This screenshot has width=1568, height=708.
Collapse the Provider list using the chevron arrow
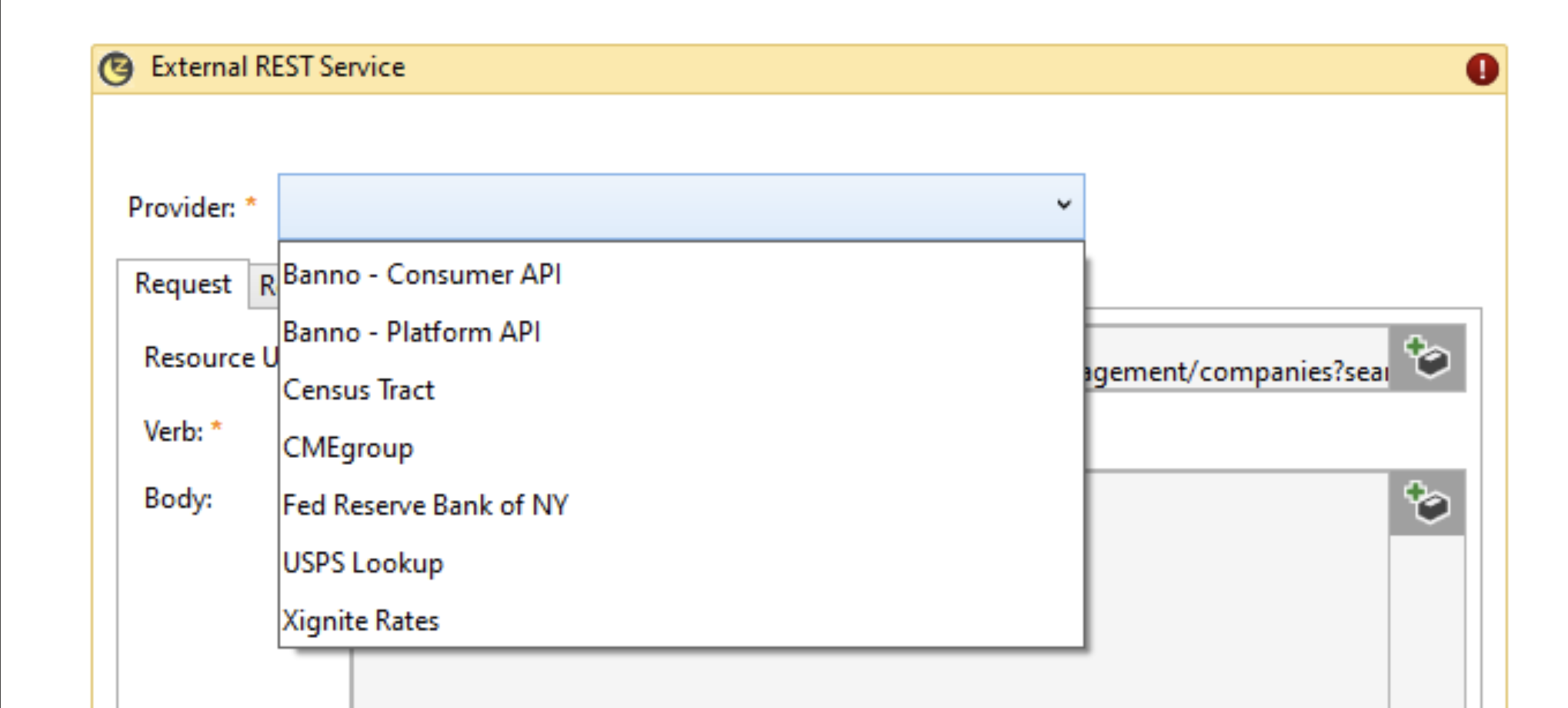tap(1063, 205)
